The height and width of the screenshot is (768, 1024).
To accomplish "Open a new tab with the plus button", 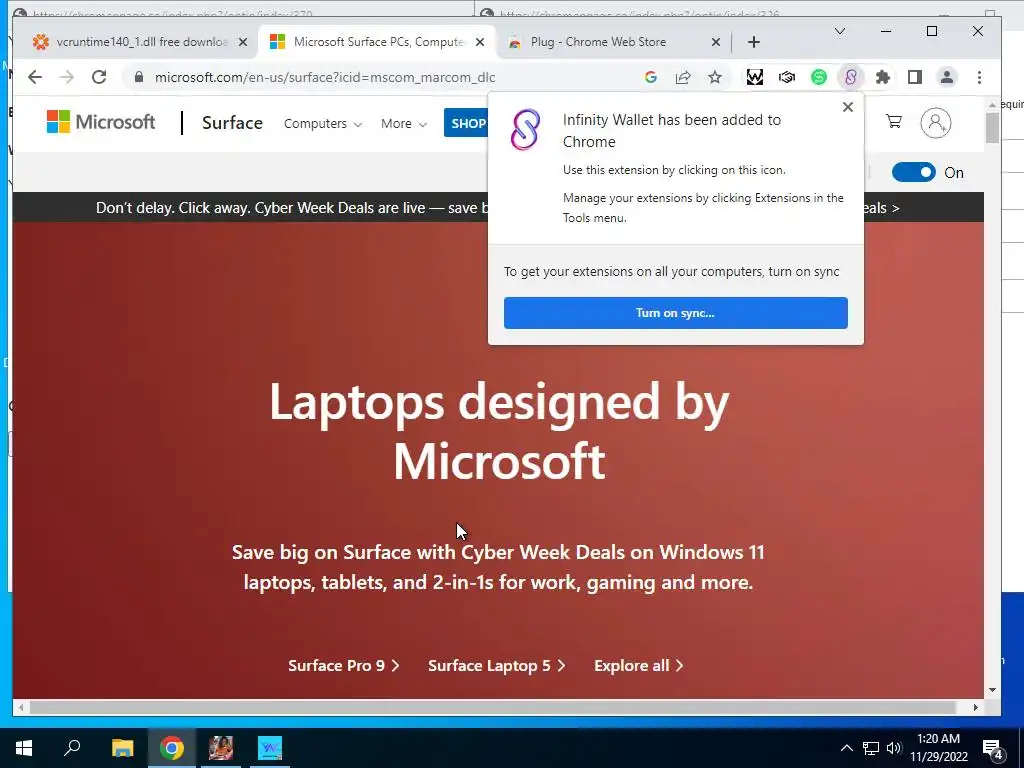I will coord(754,42).
